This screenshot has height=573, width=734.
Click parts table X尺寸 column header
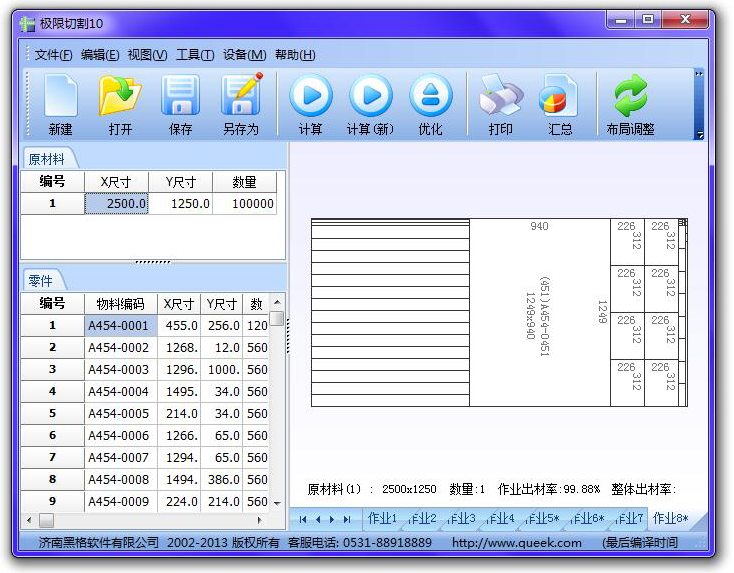(179, 304)
